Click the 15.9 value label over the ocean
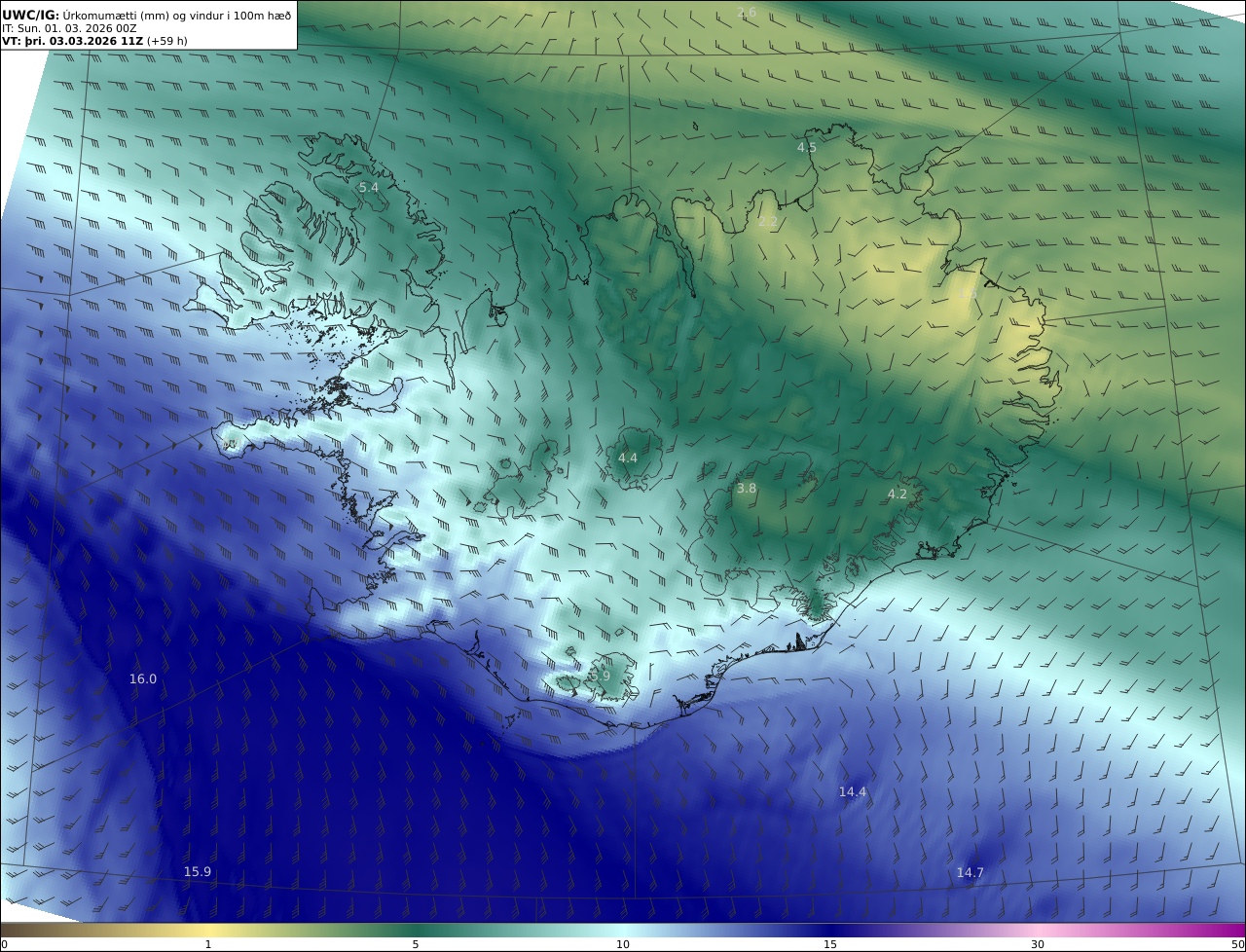Screen dimensions: 1246x952 [x=198, y=871]
